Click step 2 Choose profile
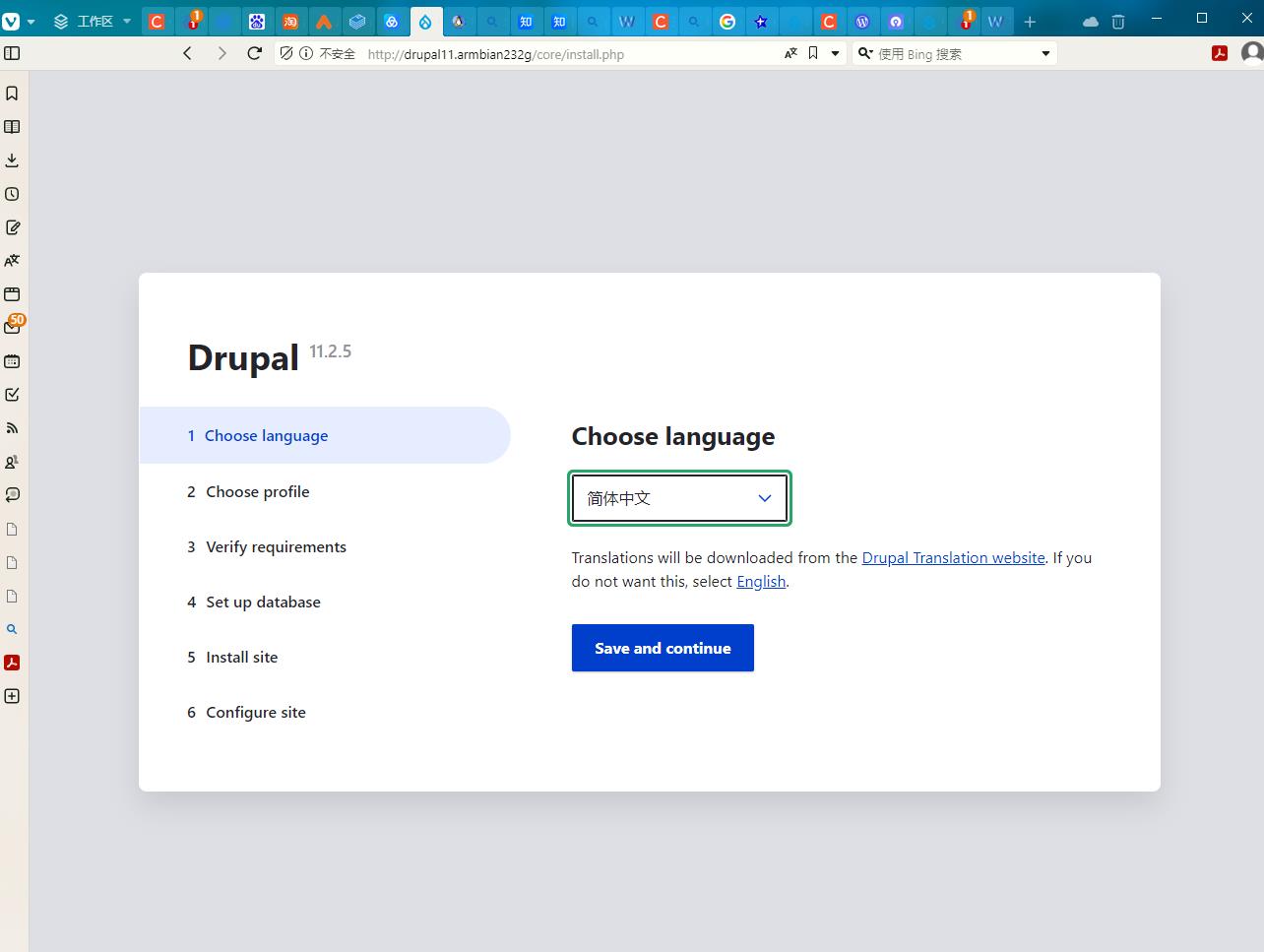Viewport: 1264px width, 952px height. (x=248, y=491)
